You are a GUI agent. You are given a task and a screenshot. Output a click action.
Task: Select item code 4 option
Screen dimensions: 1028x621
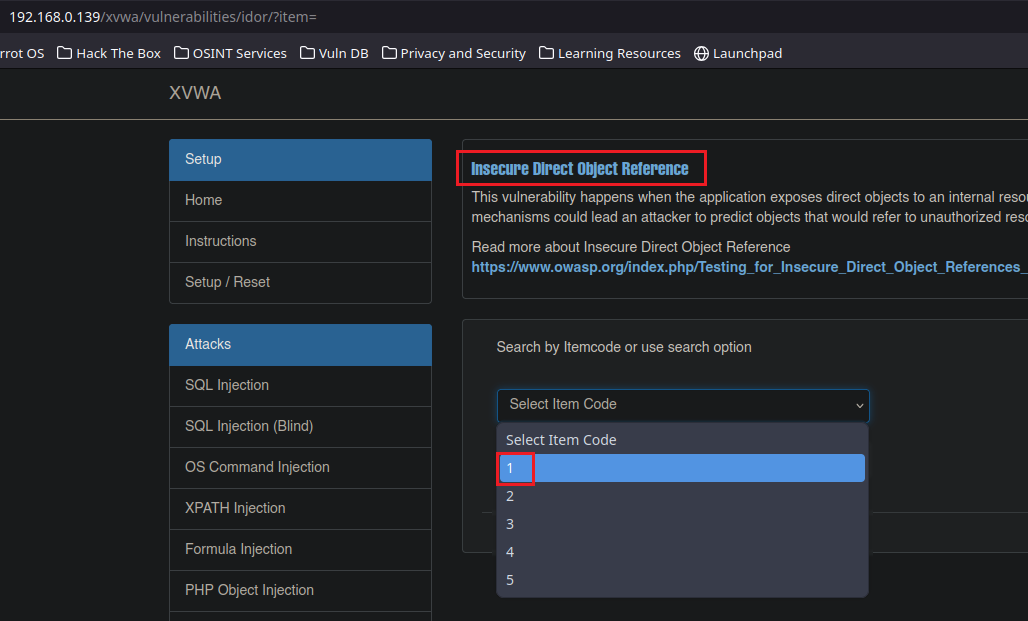[682, 552]
